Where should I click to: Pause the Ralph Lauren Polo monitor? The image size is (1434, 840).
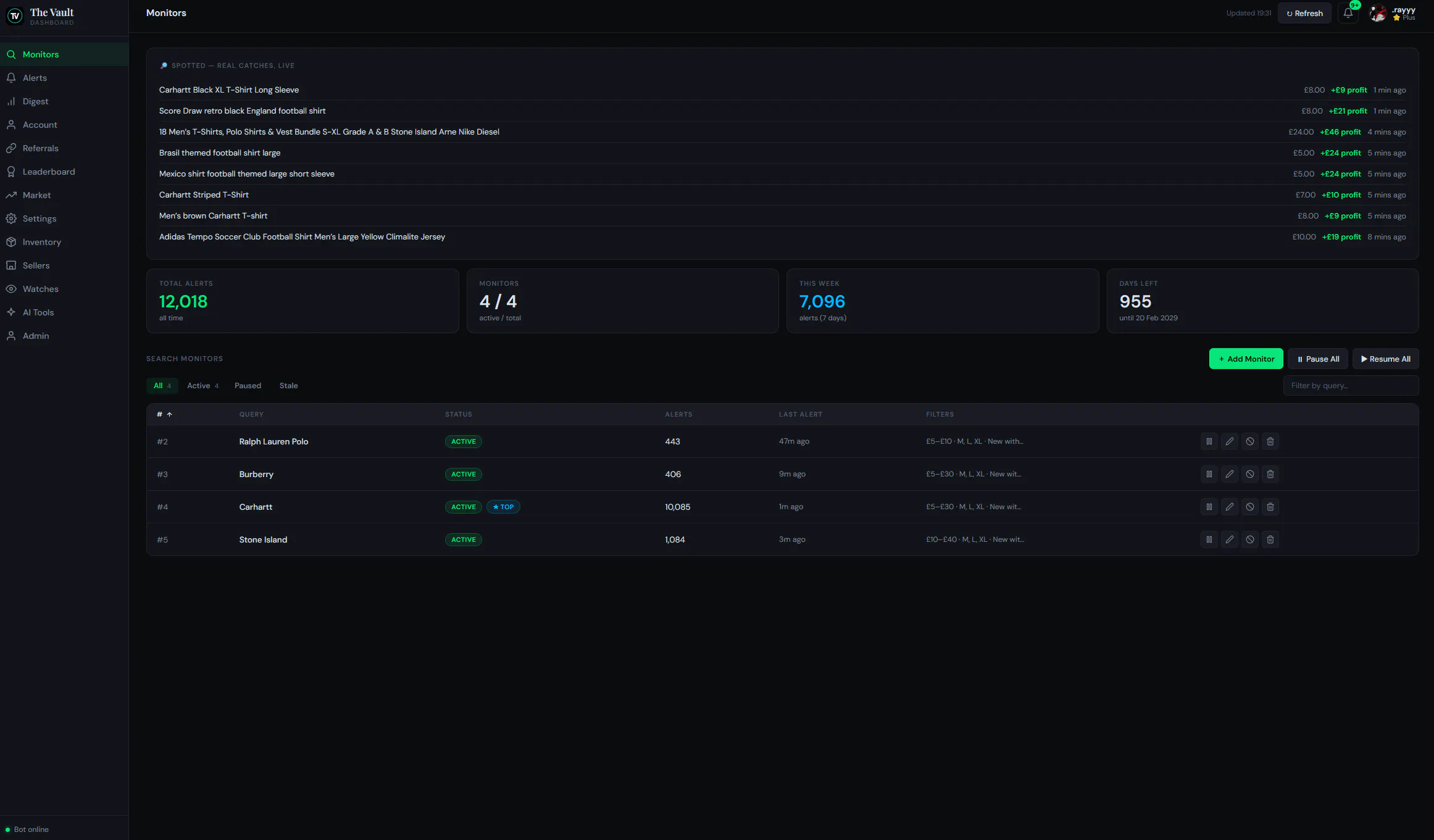(1209, 441)
